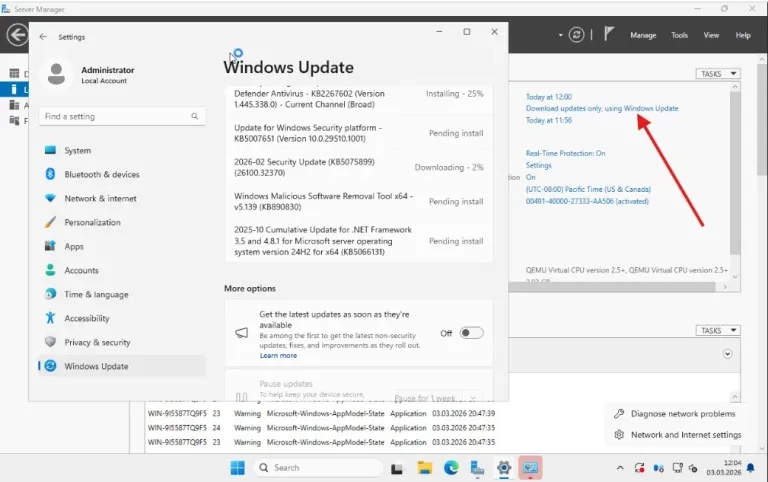Toggle Get the latest updates switch
768x482 pixels.
[x=471, y=333]
